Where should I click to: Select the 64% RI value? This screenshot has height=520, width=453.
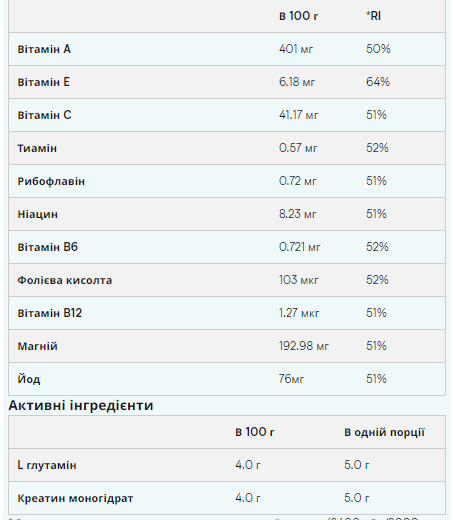point(378,82)
